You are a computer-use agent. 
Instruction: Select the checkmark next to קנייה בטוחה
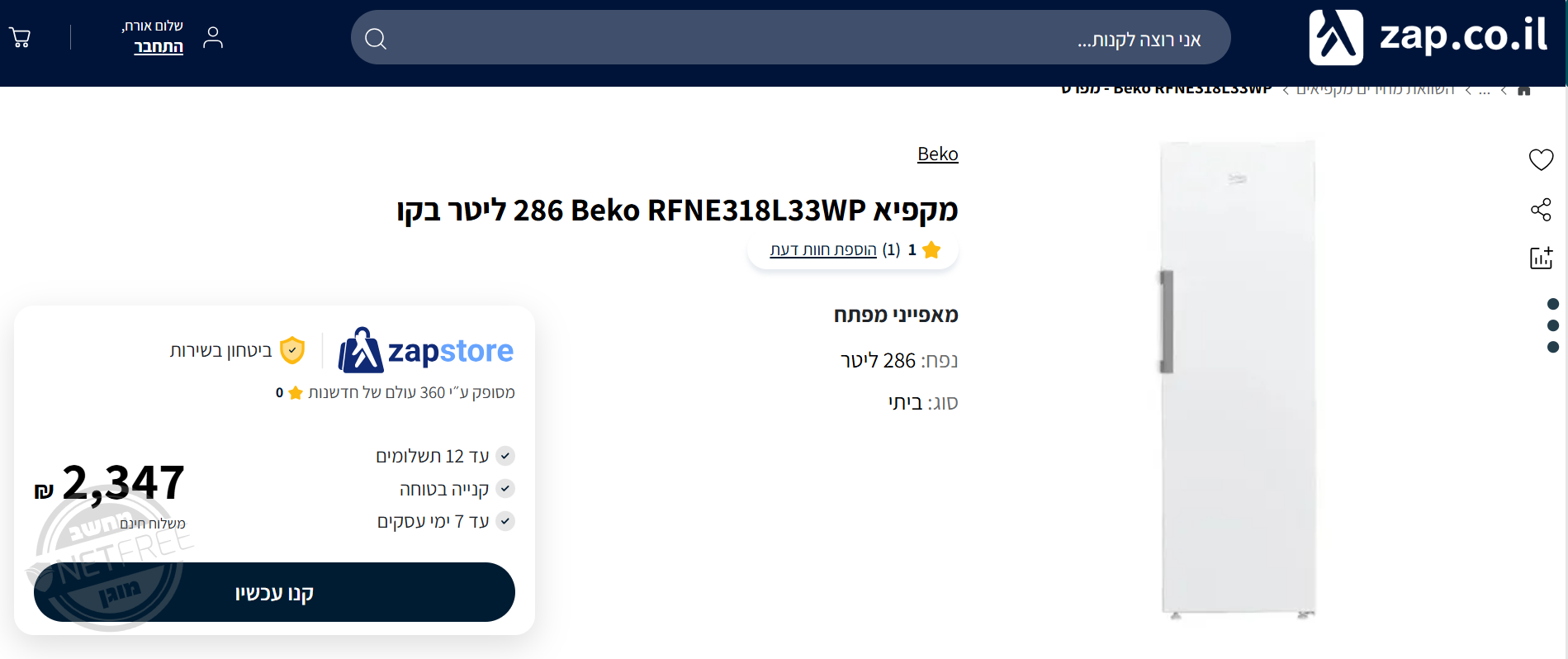point(505,488)
